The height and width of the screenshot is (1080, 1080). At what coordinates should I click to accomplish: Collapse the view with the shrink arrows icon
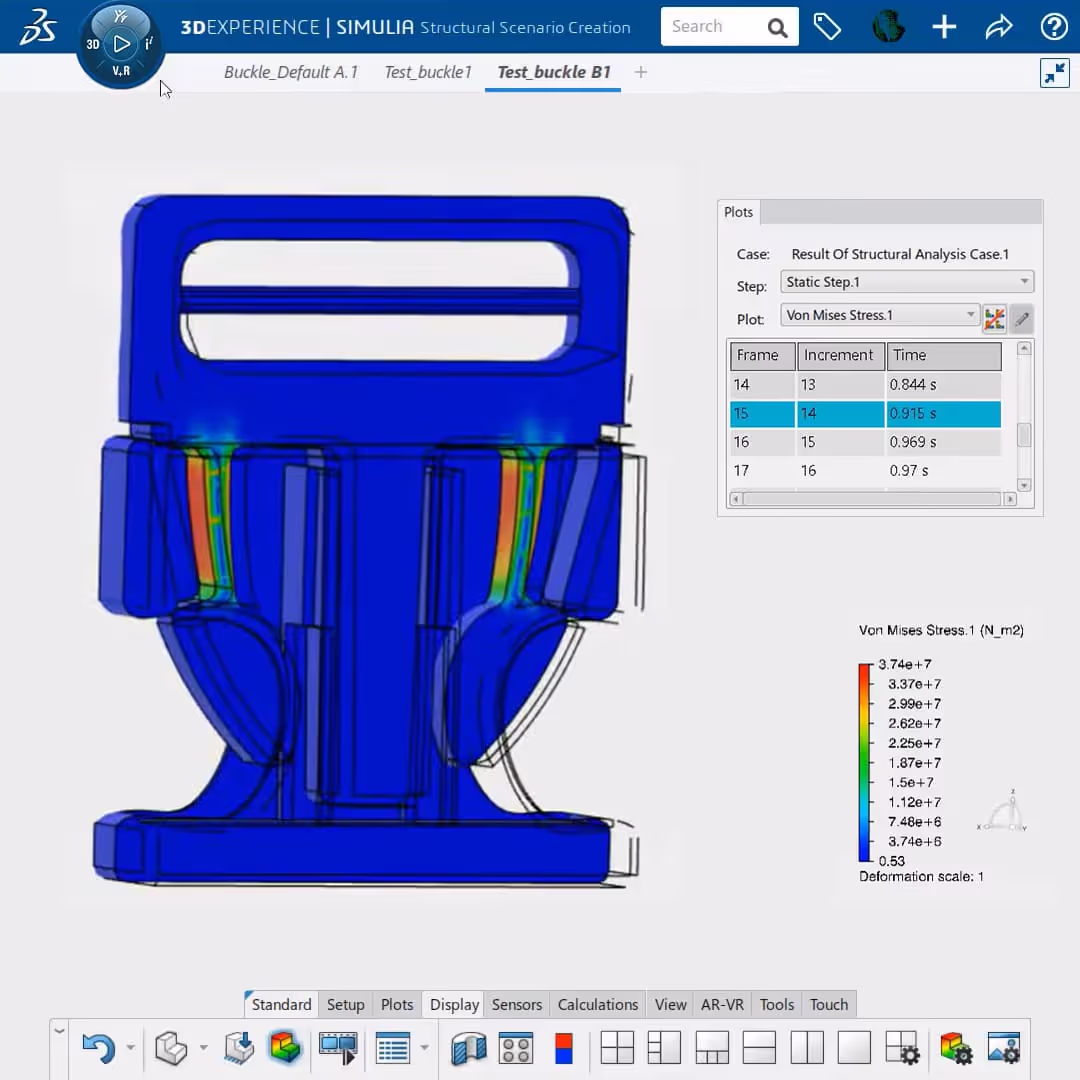[1055, 73]
